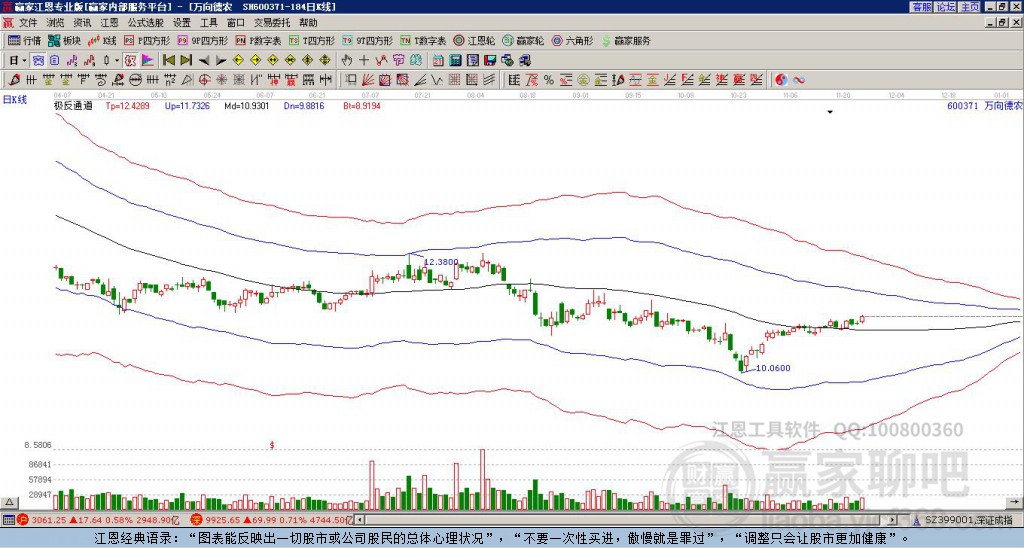Open the P数字表 number table
The image size is (1024, 548).
[258, 40]
